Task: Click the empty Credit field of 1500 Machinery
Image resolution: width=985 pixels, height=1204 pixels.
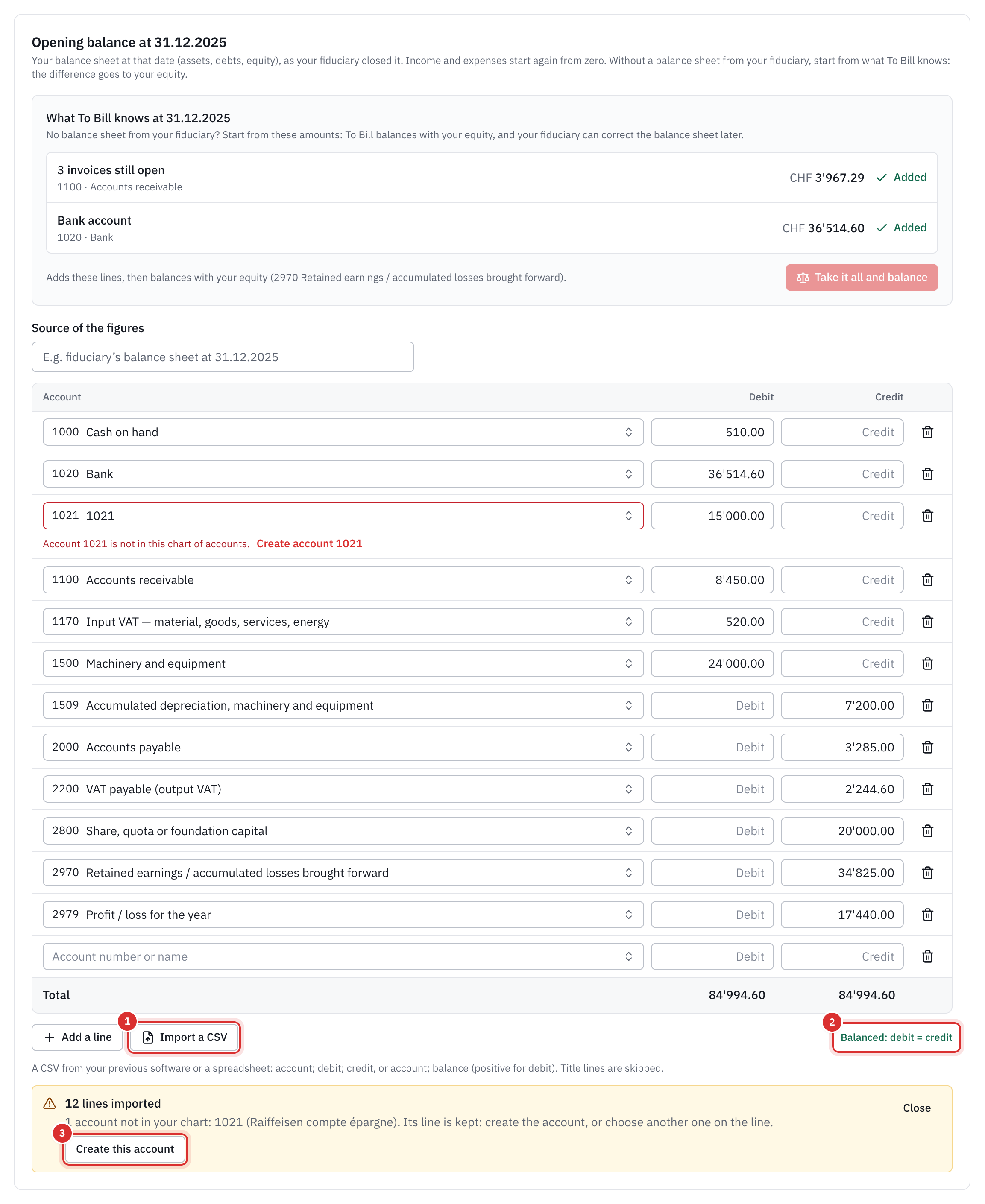Action: 842,663
